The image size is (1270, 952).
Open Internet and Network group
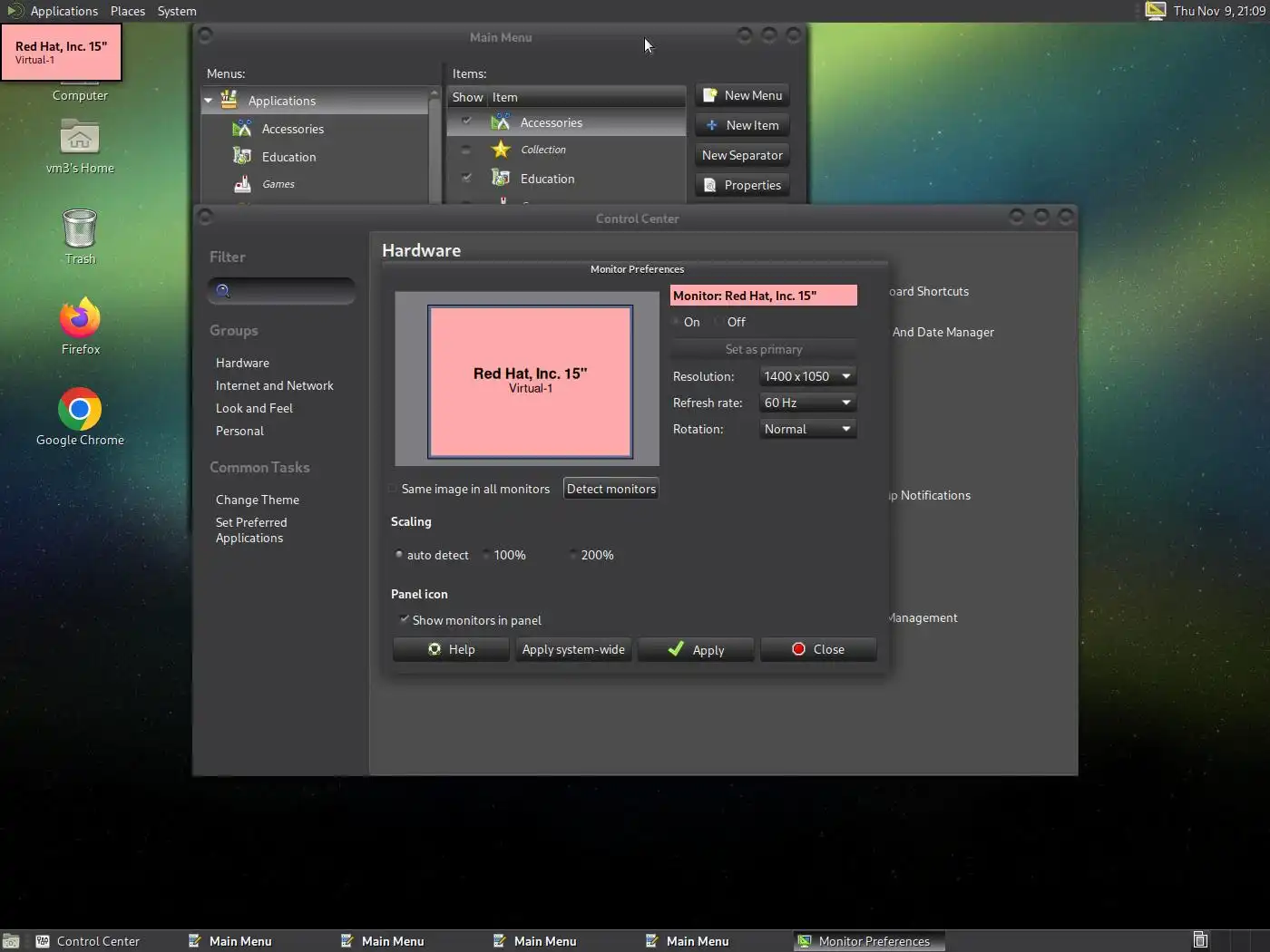click(275, 385)
